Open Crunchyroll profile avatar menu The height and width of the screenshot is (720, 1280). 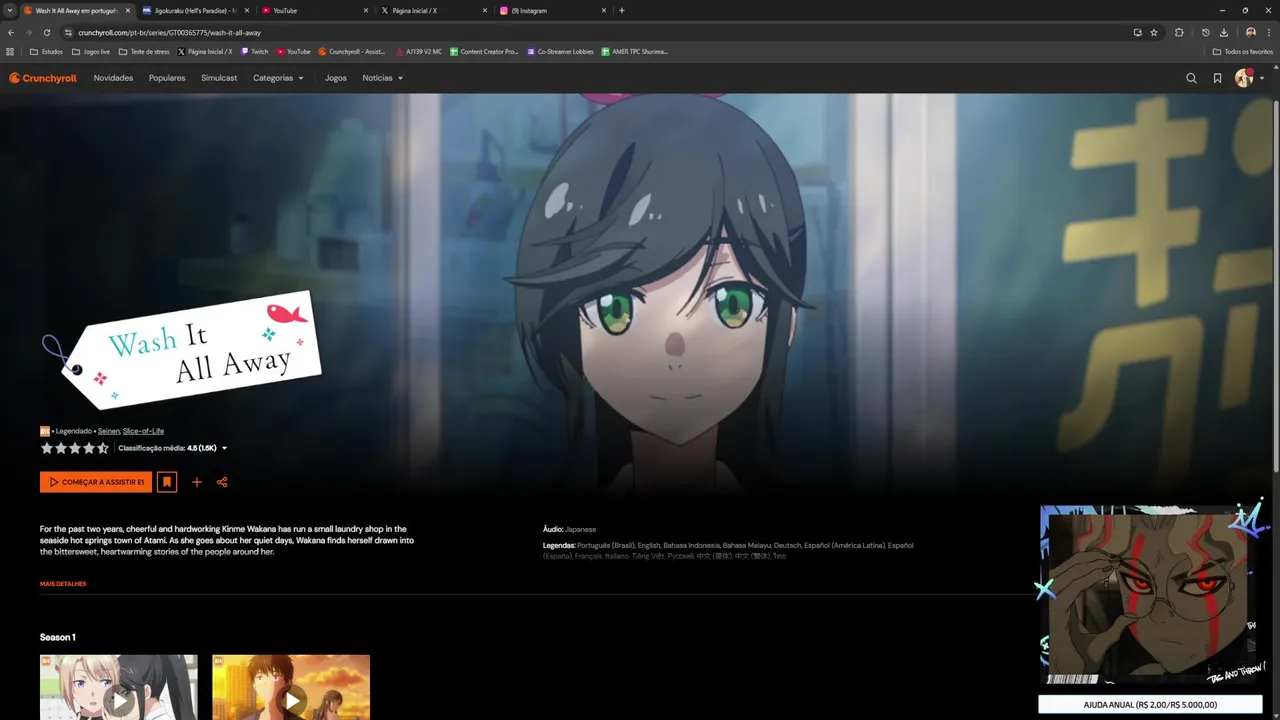click(x=1244, y=78)
